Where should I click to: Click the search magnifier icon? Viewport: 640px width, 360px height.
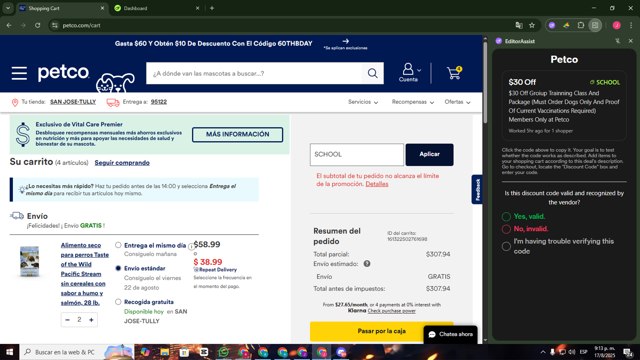pos(372,73)
